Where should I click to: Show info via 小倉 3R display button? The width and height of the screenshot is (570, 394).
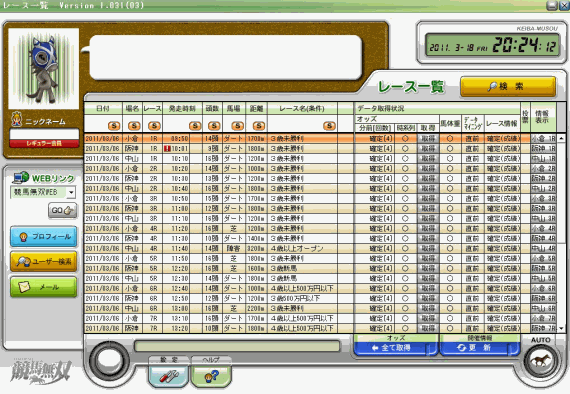click(543, 198)
